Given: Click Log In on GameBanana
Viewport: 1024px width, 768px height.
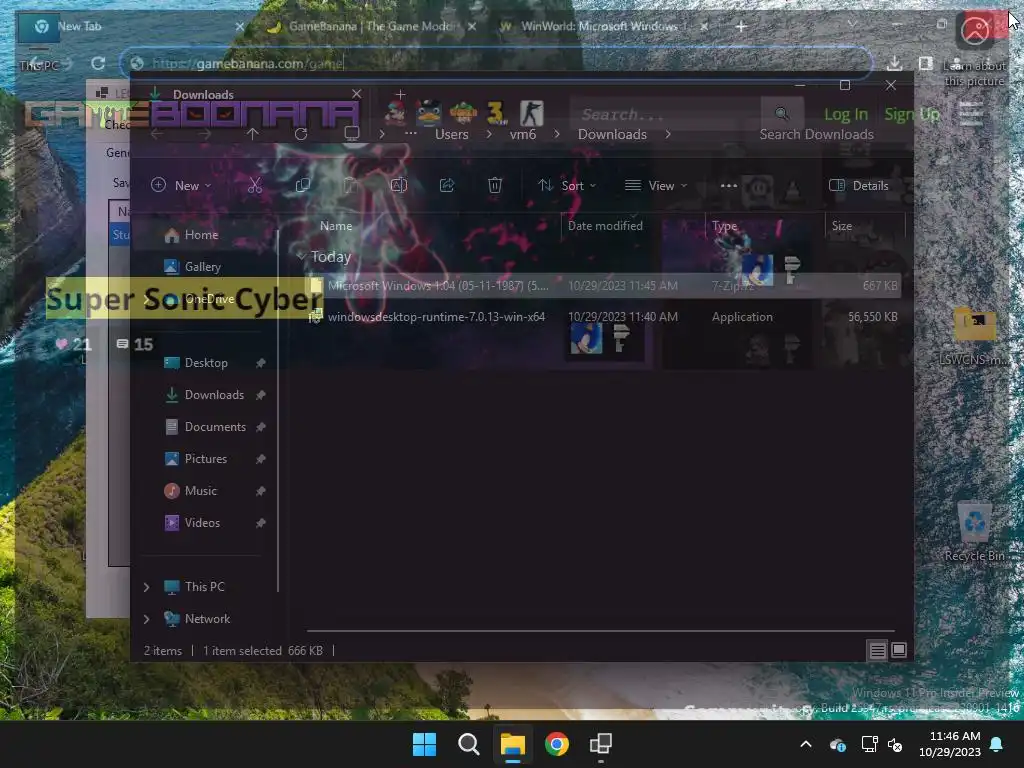Looking at the screenshot, I should pos(846,114).
